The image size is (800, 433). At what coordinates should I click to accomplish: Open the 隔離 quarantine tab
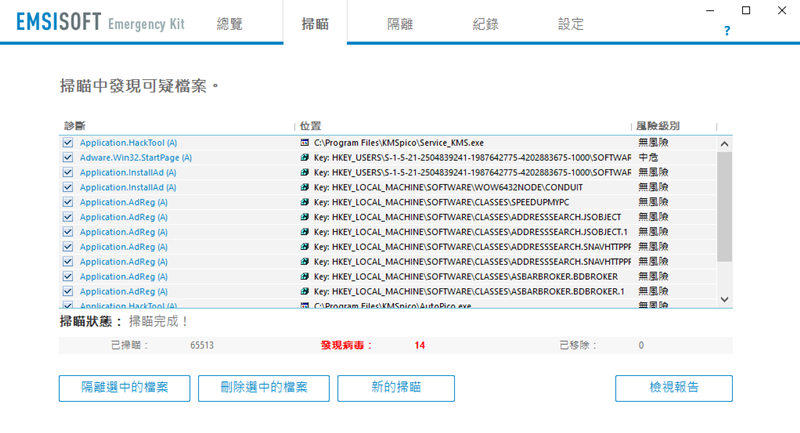pyautogui.click(x=400, y=24)
